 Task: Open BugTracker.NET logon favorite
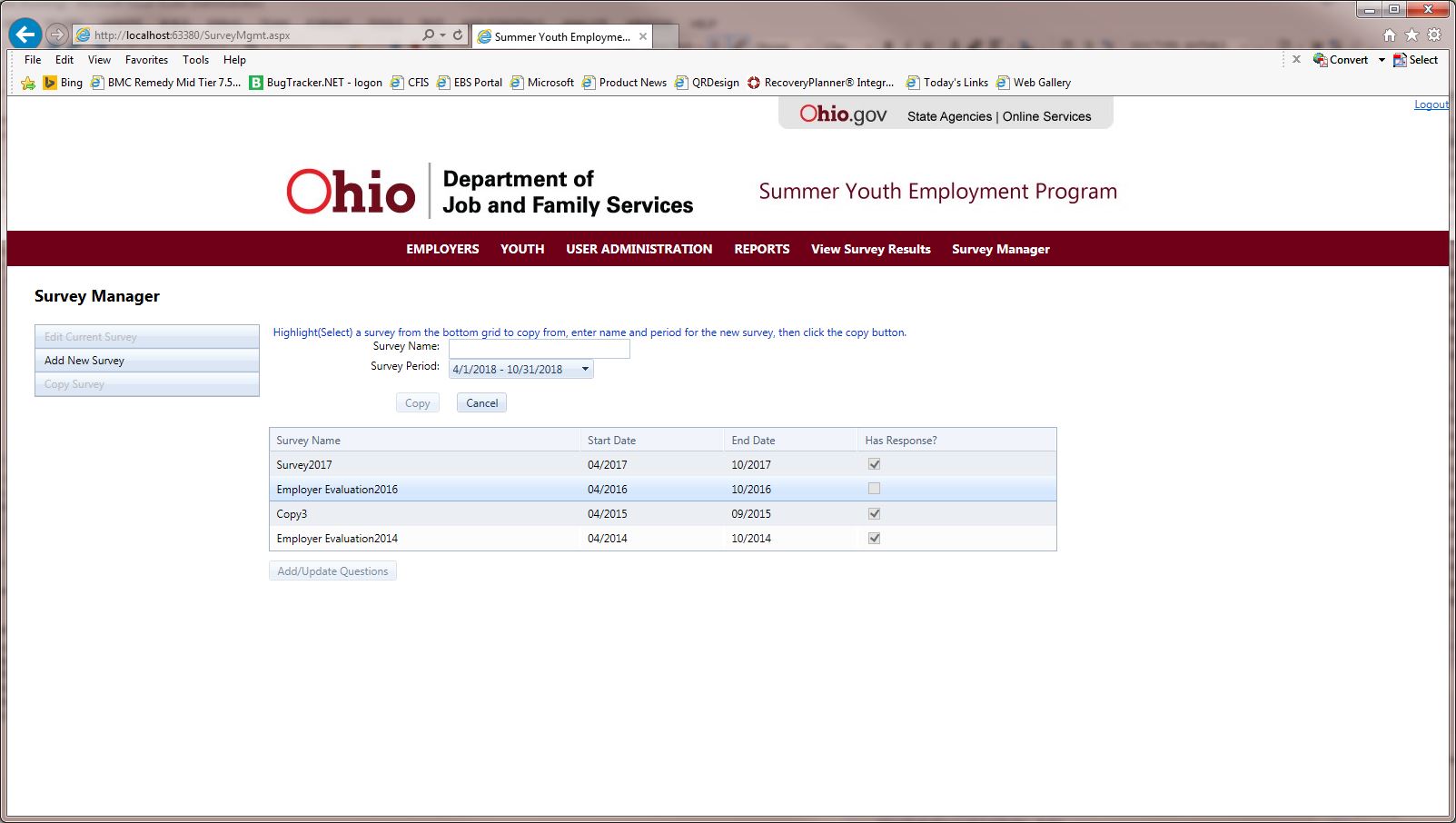tap(315, 83)
